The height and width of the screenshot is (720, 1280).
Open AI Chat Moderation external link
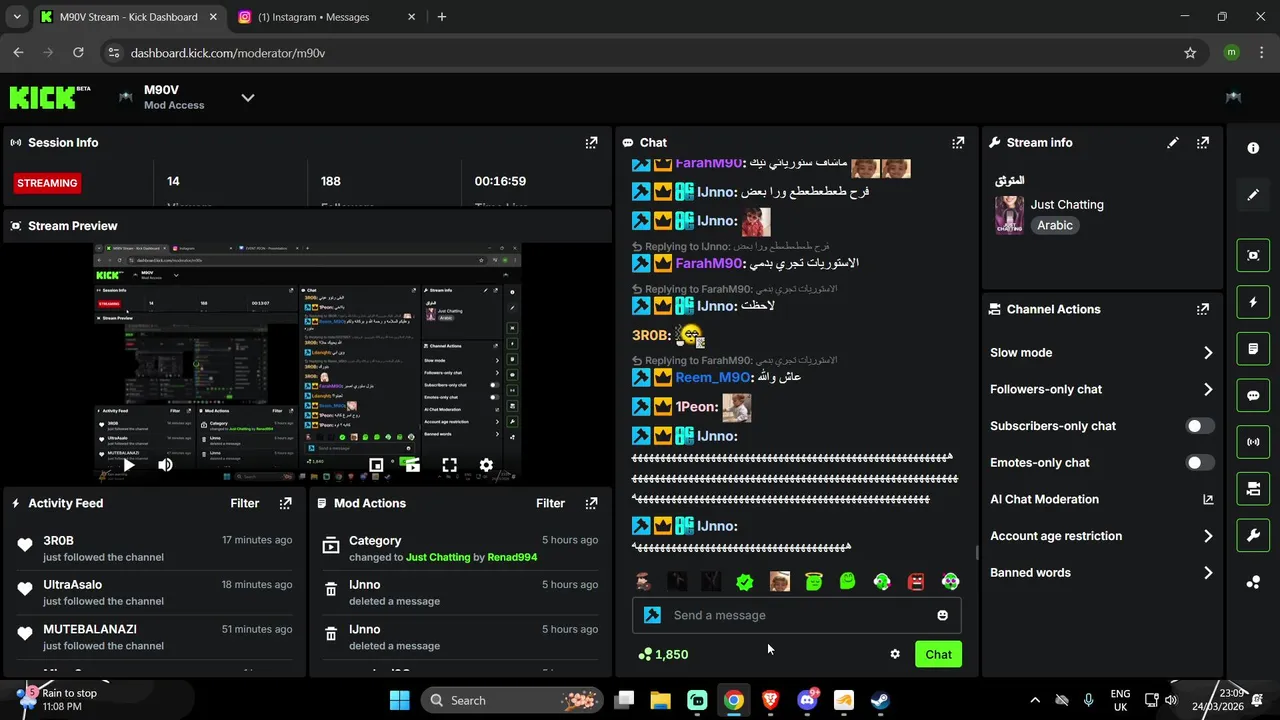coord(1208,499)
